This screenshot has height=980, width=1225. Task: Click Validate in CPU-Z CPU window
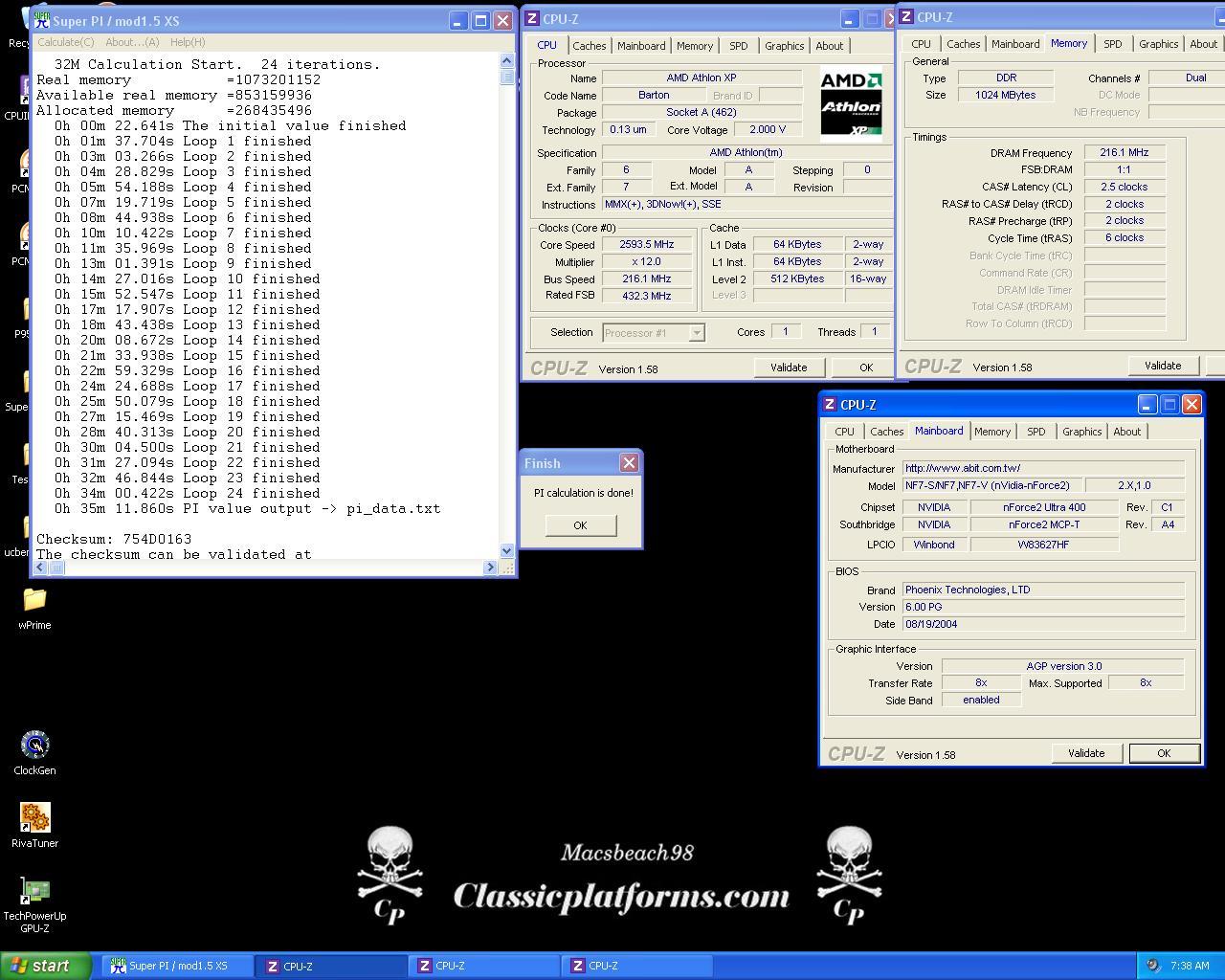coord(789,367)
